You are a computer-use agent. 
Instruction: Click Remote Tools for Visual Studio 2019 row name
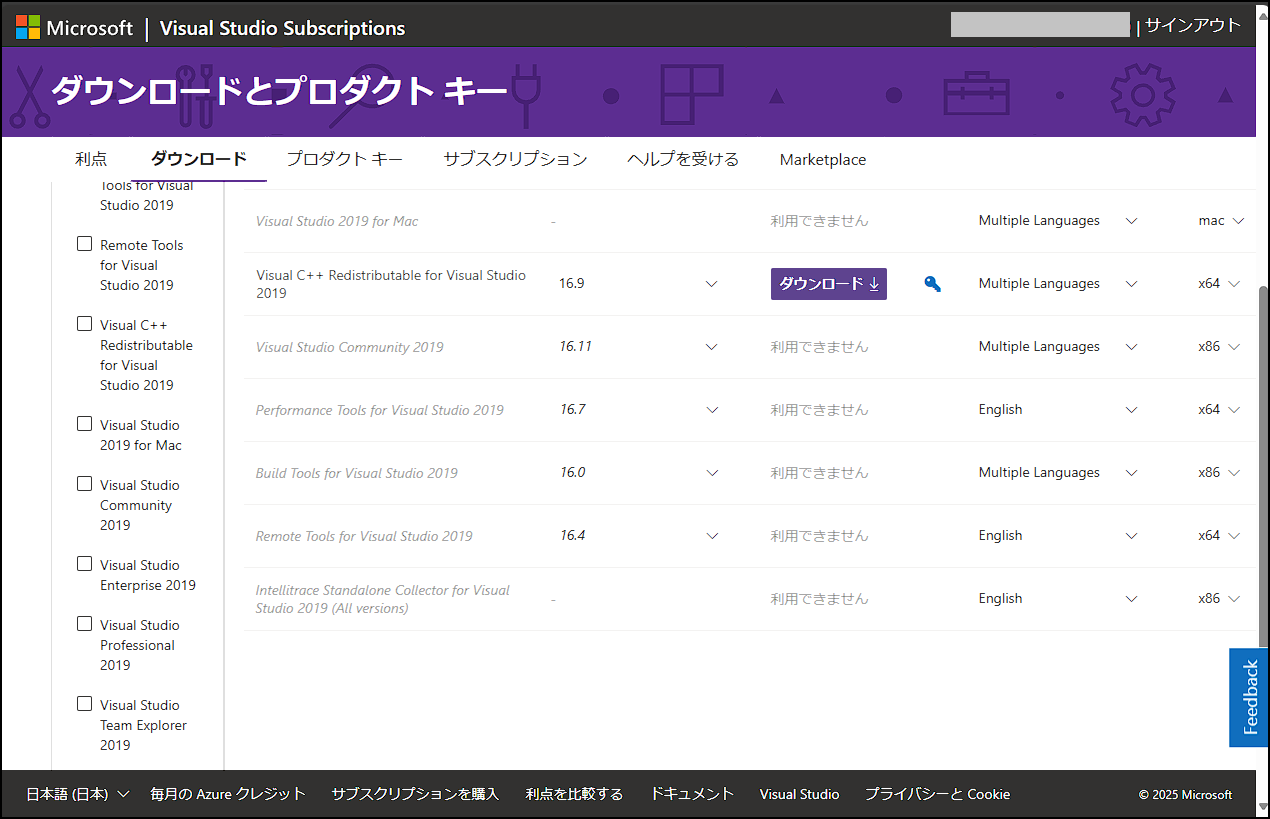tap(363, 536)
